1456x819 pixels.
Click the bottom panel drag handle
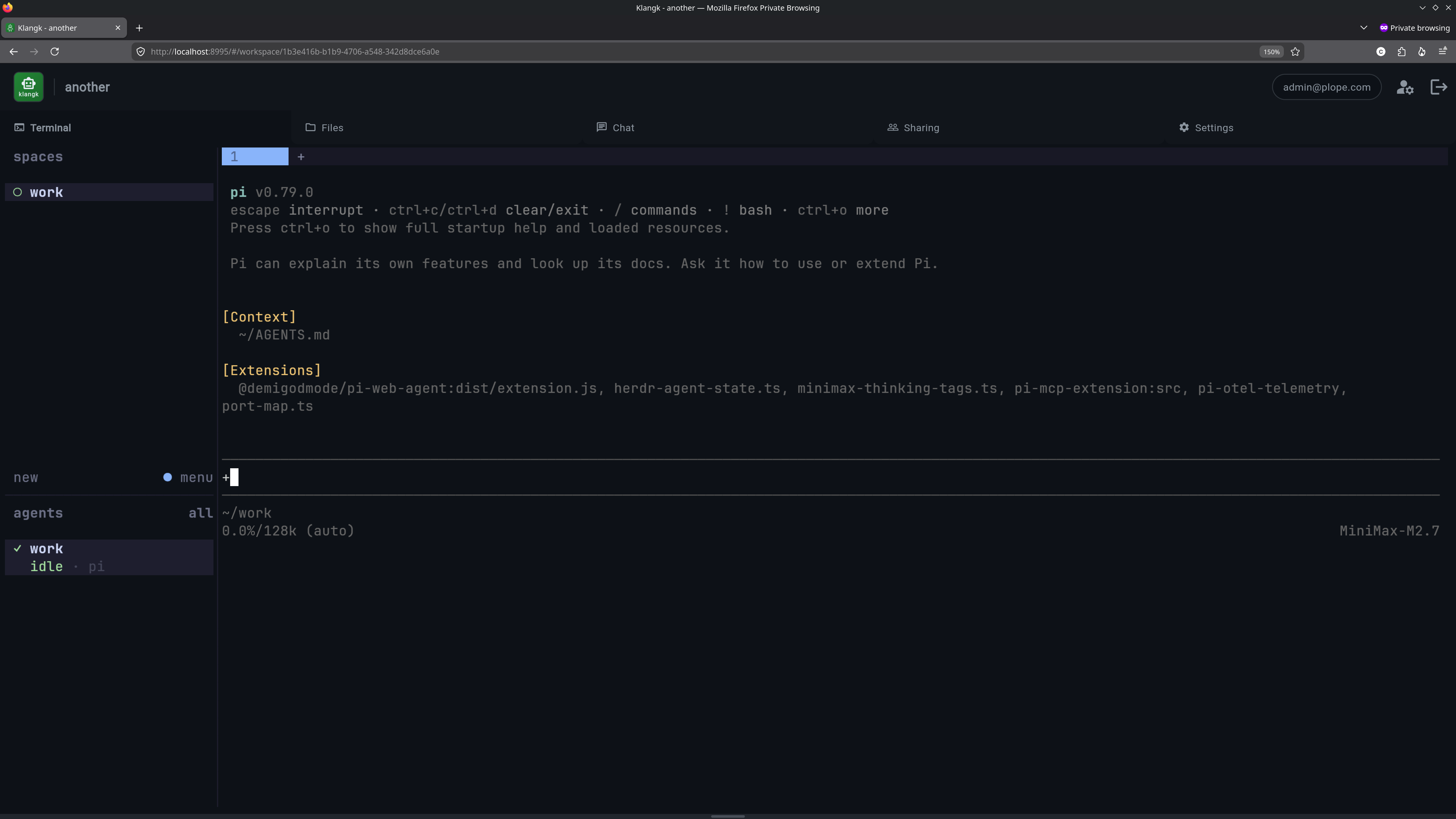[x=728, y=816]
